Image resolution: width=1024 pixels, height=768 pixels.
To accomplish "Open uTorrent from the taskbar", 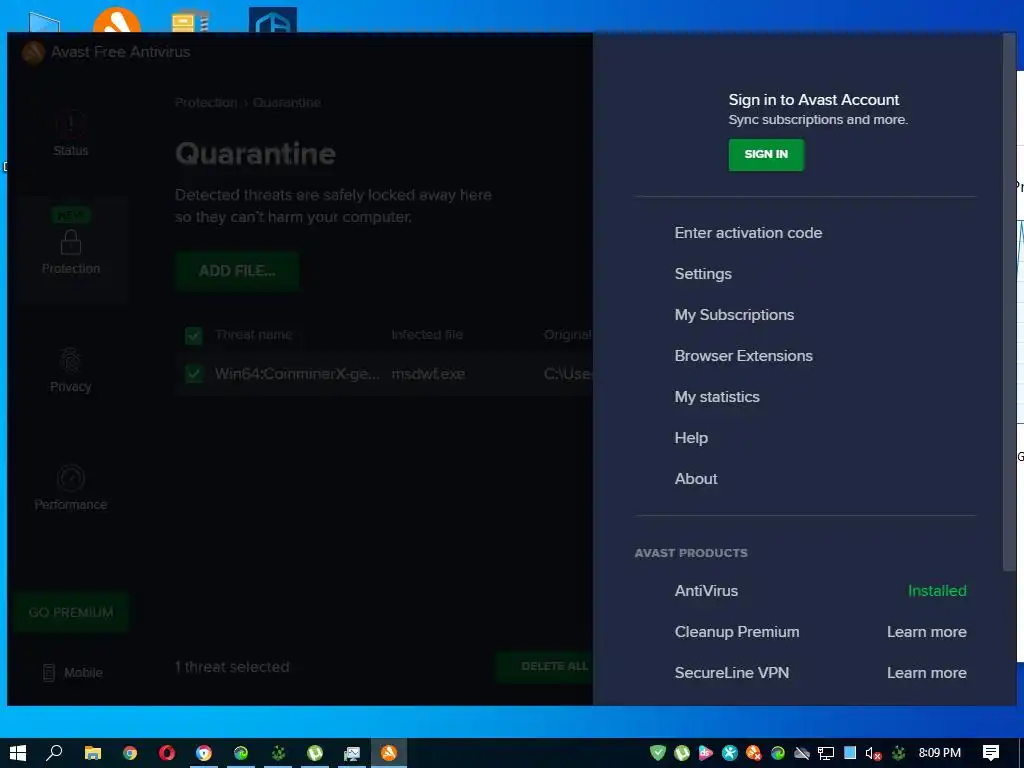I will [315, 753].
